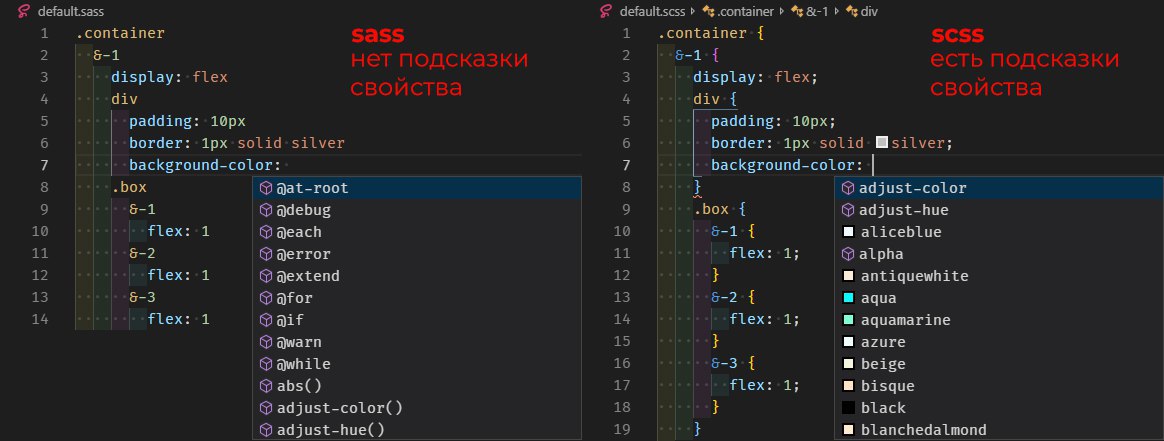
Task: Click the bisque color swatch
Action: coord(849,386)
